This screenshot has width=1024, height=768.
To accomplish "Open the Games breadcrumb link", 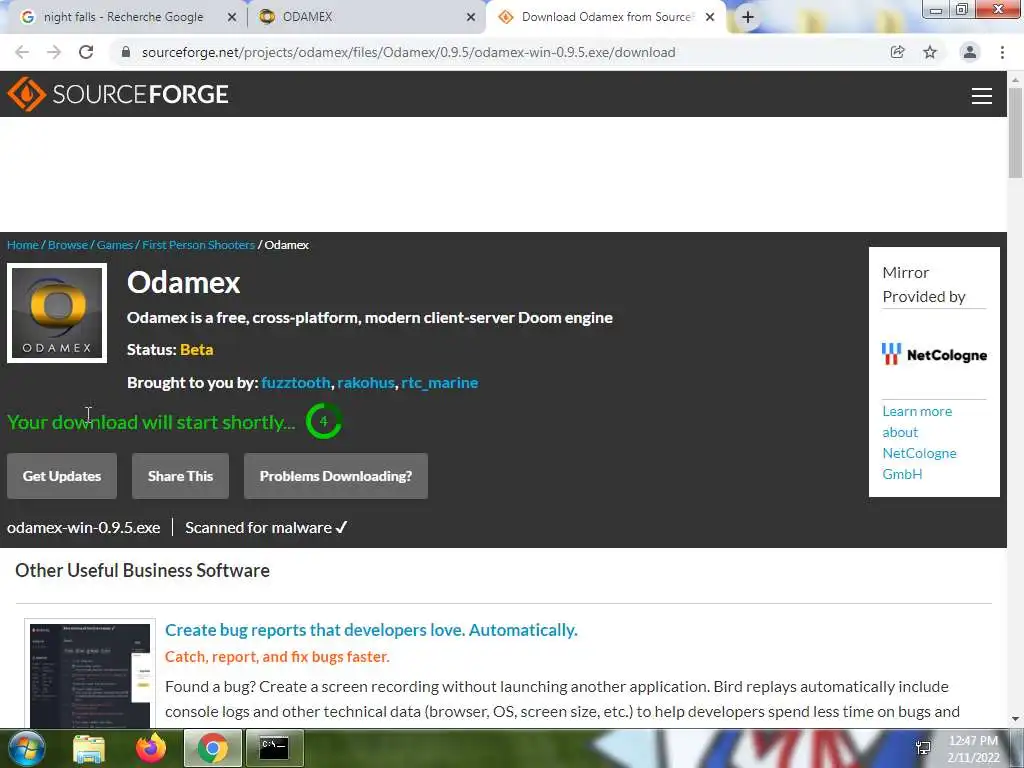I will [x=115, y=245].
